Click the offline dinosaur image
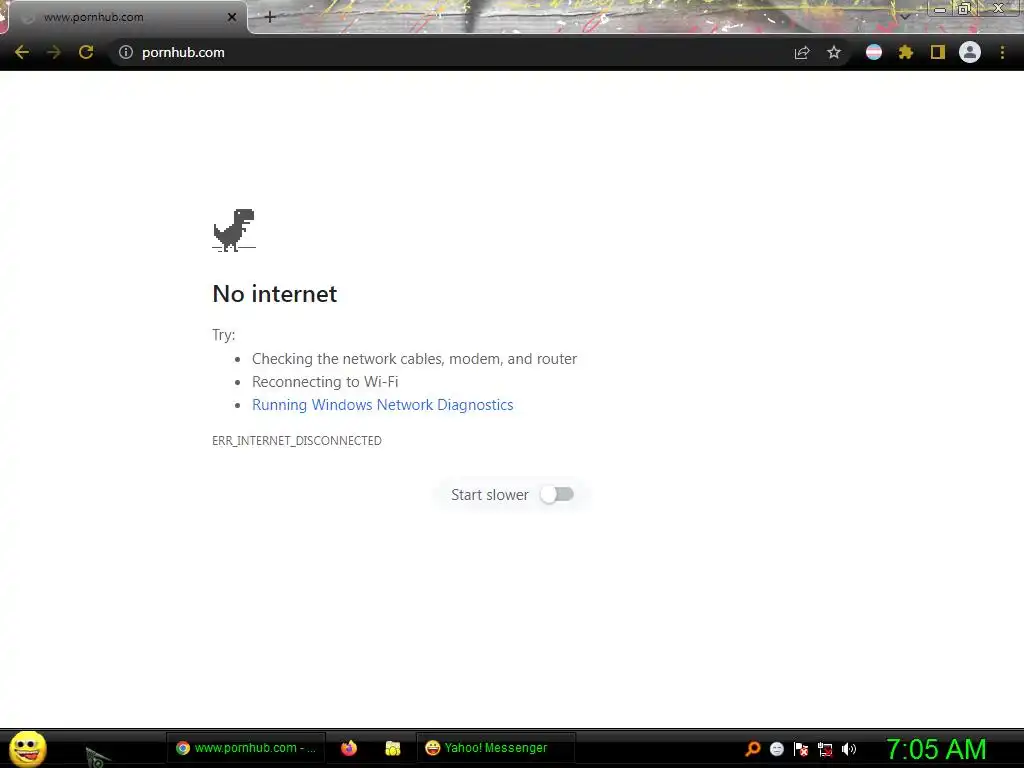1024x768 pixels. 234,230
